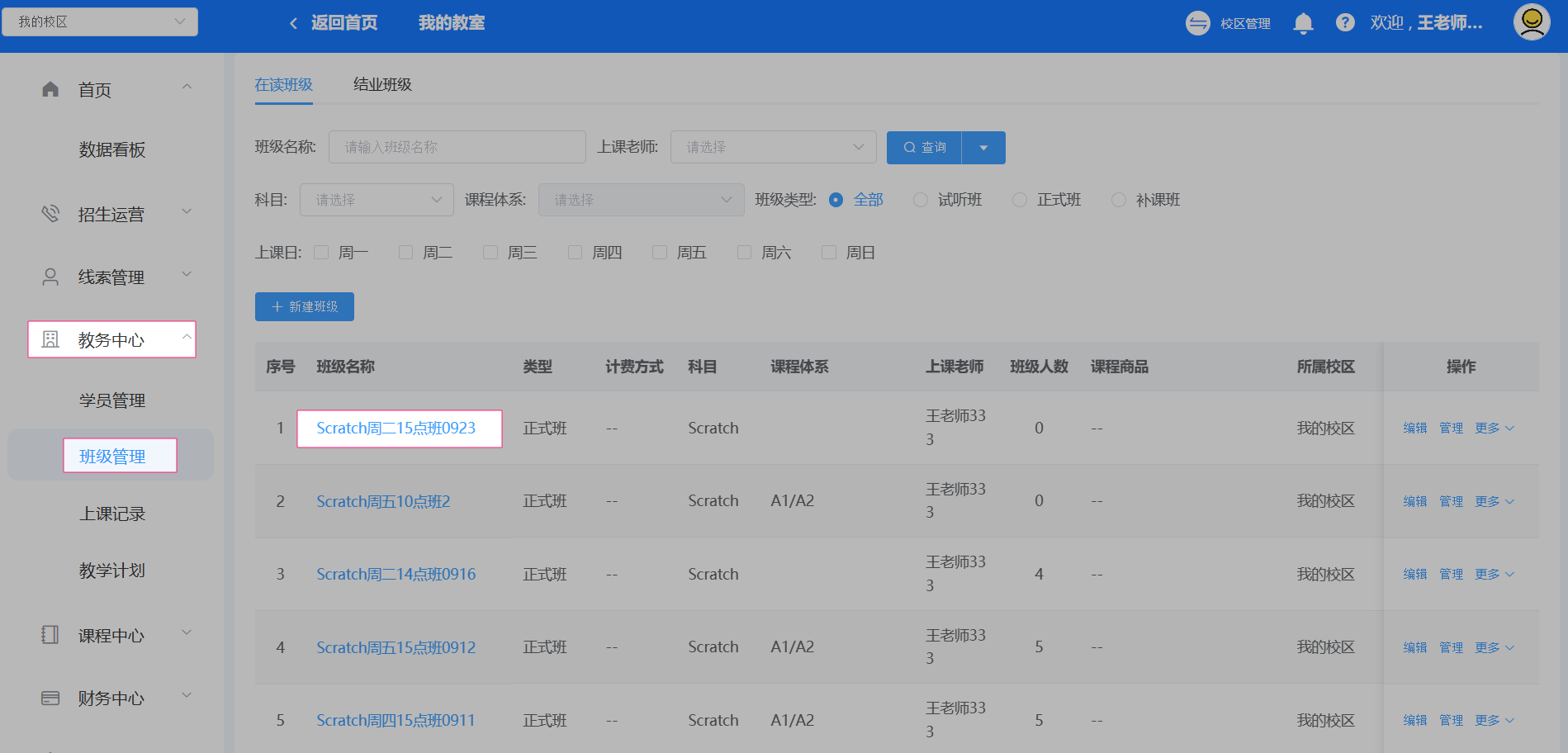Expand 更多 menu for Scratch周五10点班2
This screenshot has width=1568, height=753.
(1494, 501)
